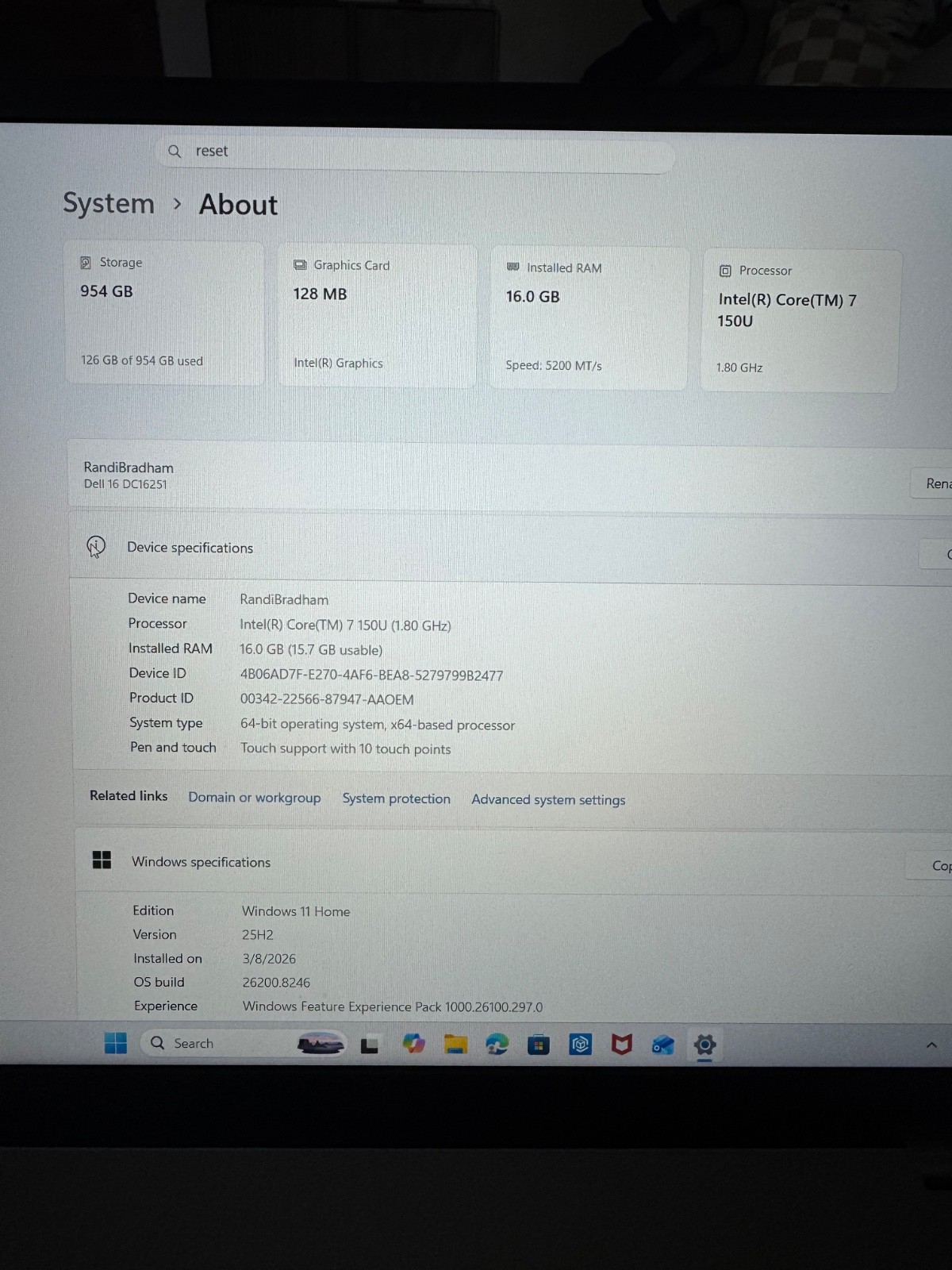Click '64-bit operating system, x64-based processor' text
Image resolution: width=952 pixels, height=1270 pixels.
pyautogui.click(x=378, y=725)
